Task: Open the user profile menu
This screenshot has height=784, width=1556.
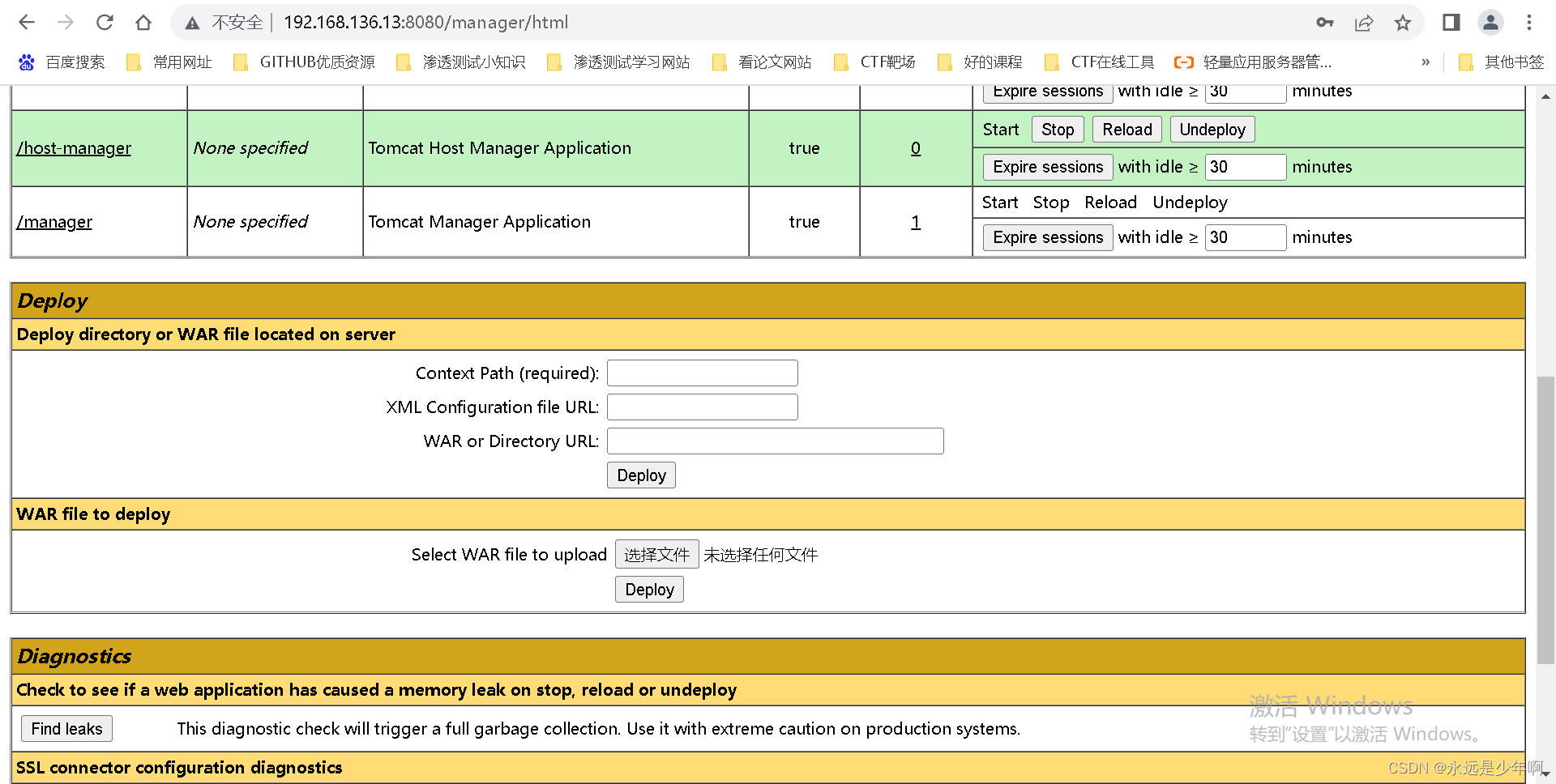Action: 1490,23
